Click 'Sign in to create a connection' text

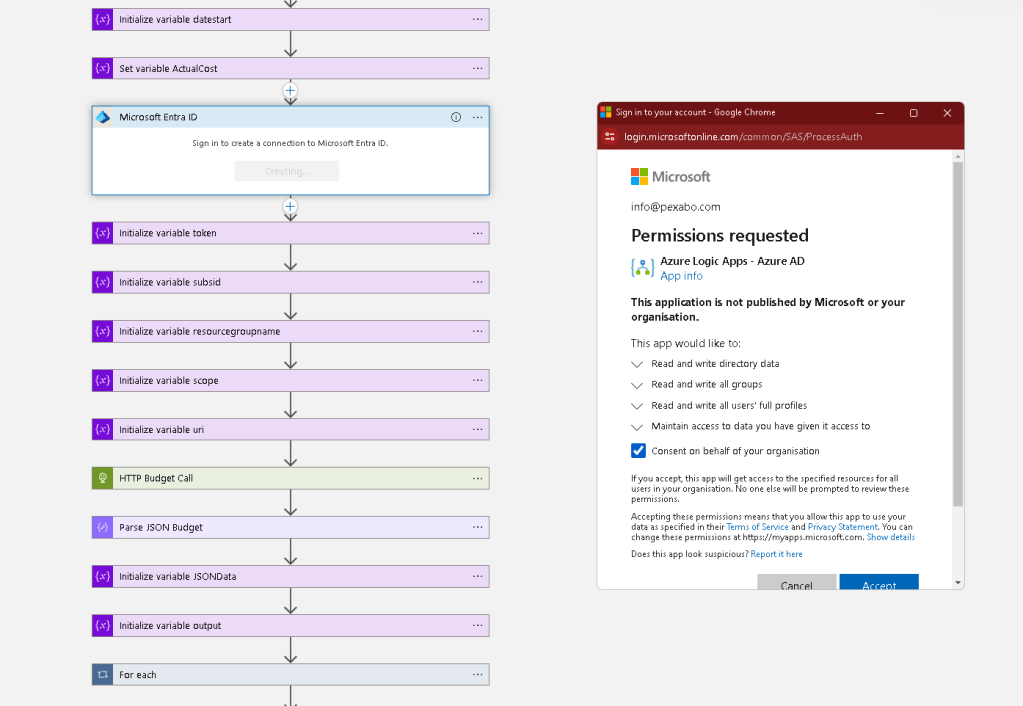290,143
